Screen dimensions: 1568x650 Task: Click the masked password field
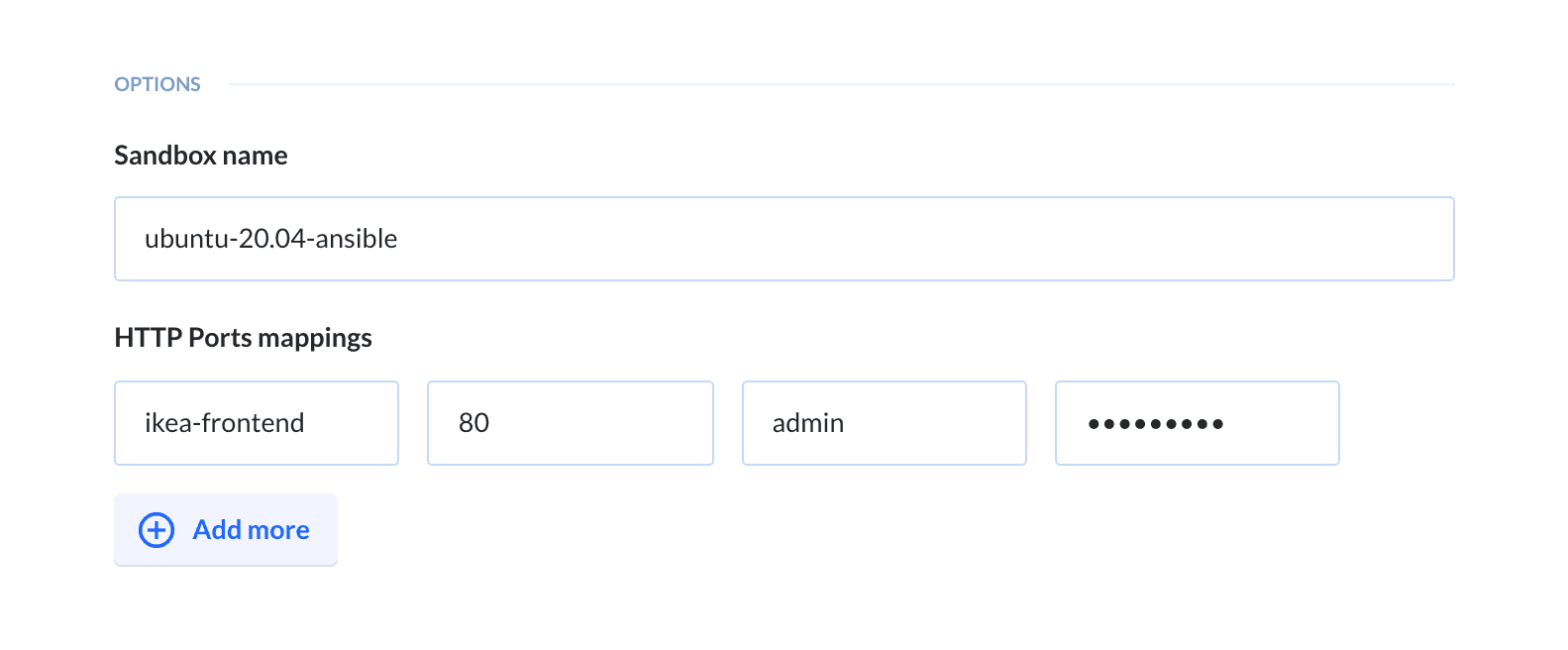click(1197, 423)
